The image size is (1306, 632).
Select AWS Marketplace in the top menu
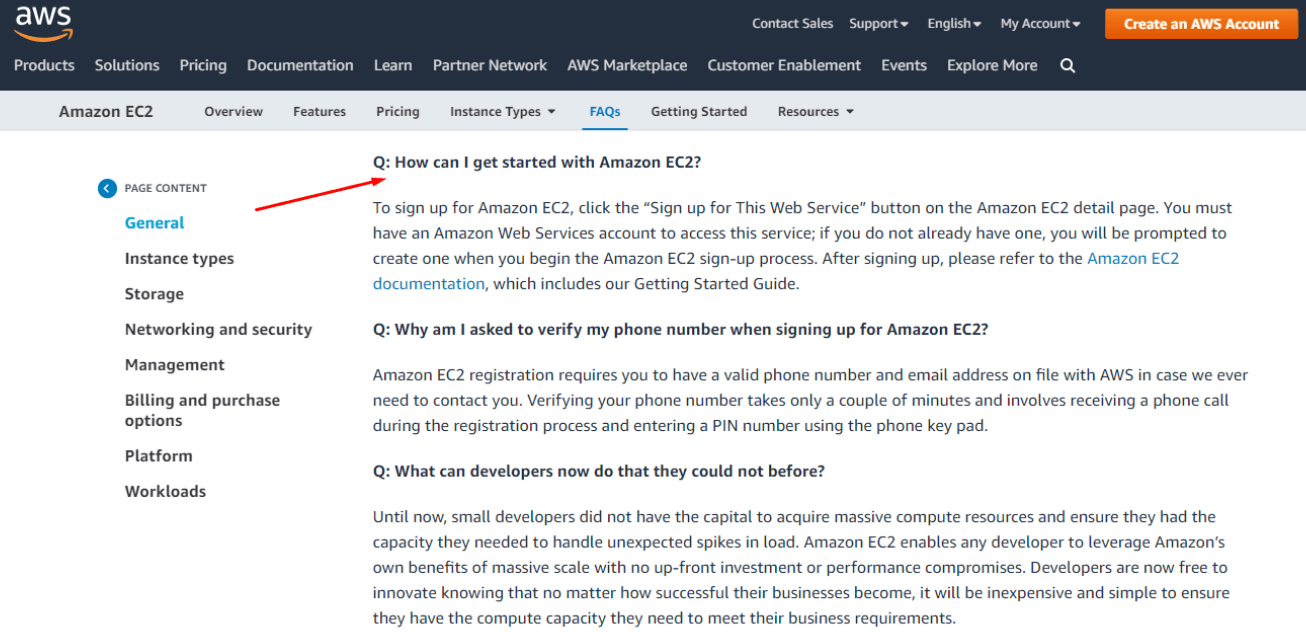tap(627, 65)
